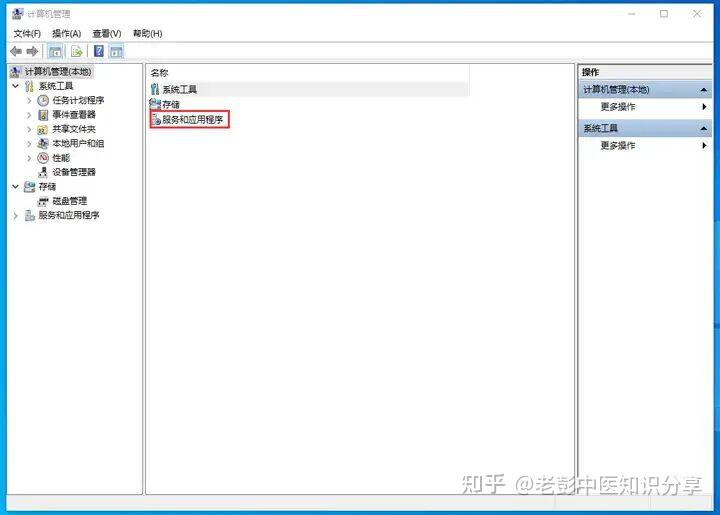Open Help via the question mark icon

coord(98,51)
